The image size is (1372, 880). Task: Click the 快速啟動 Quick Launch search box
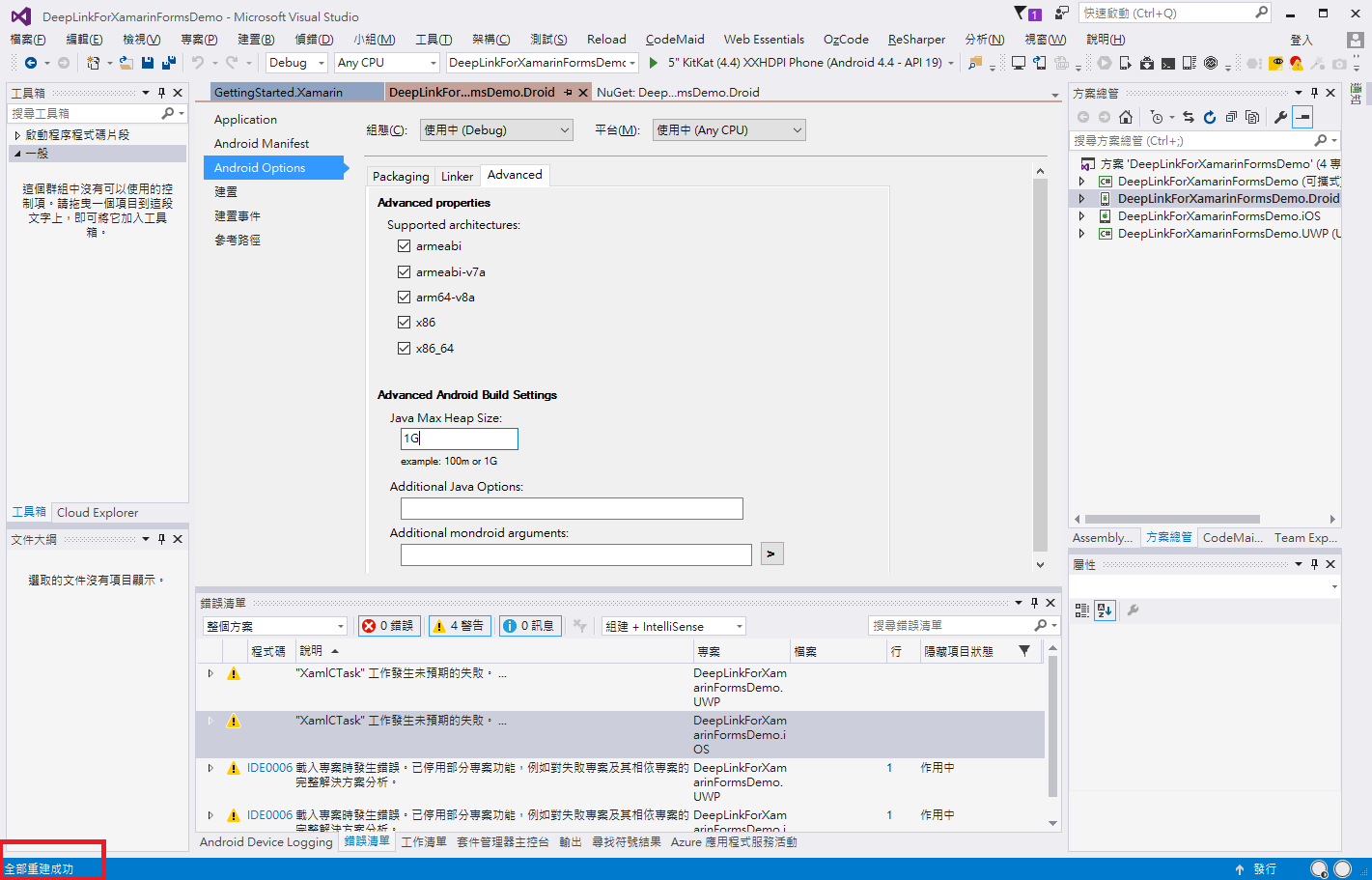[x=1175, y=14]
